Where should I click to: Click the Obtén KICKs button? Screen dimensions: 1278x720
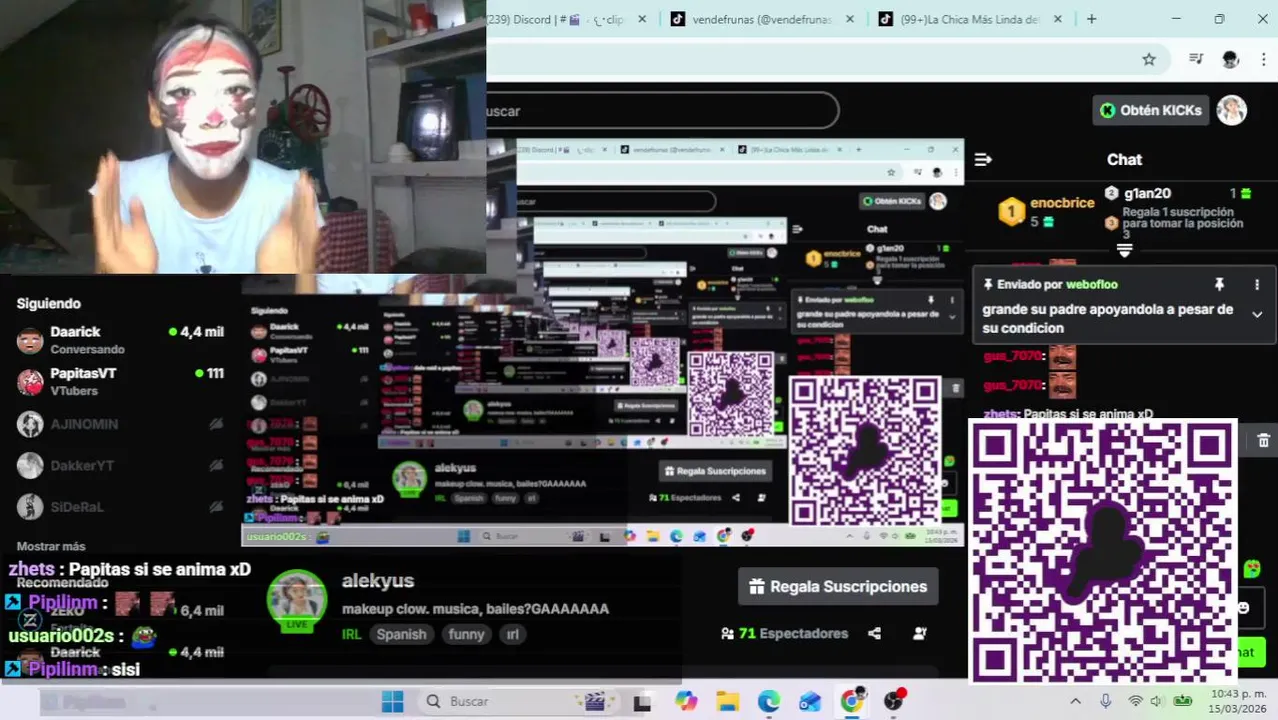[1150, 110]
